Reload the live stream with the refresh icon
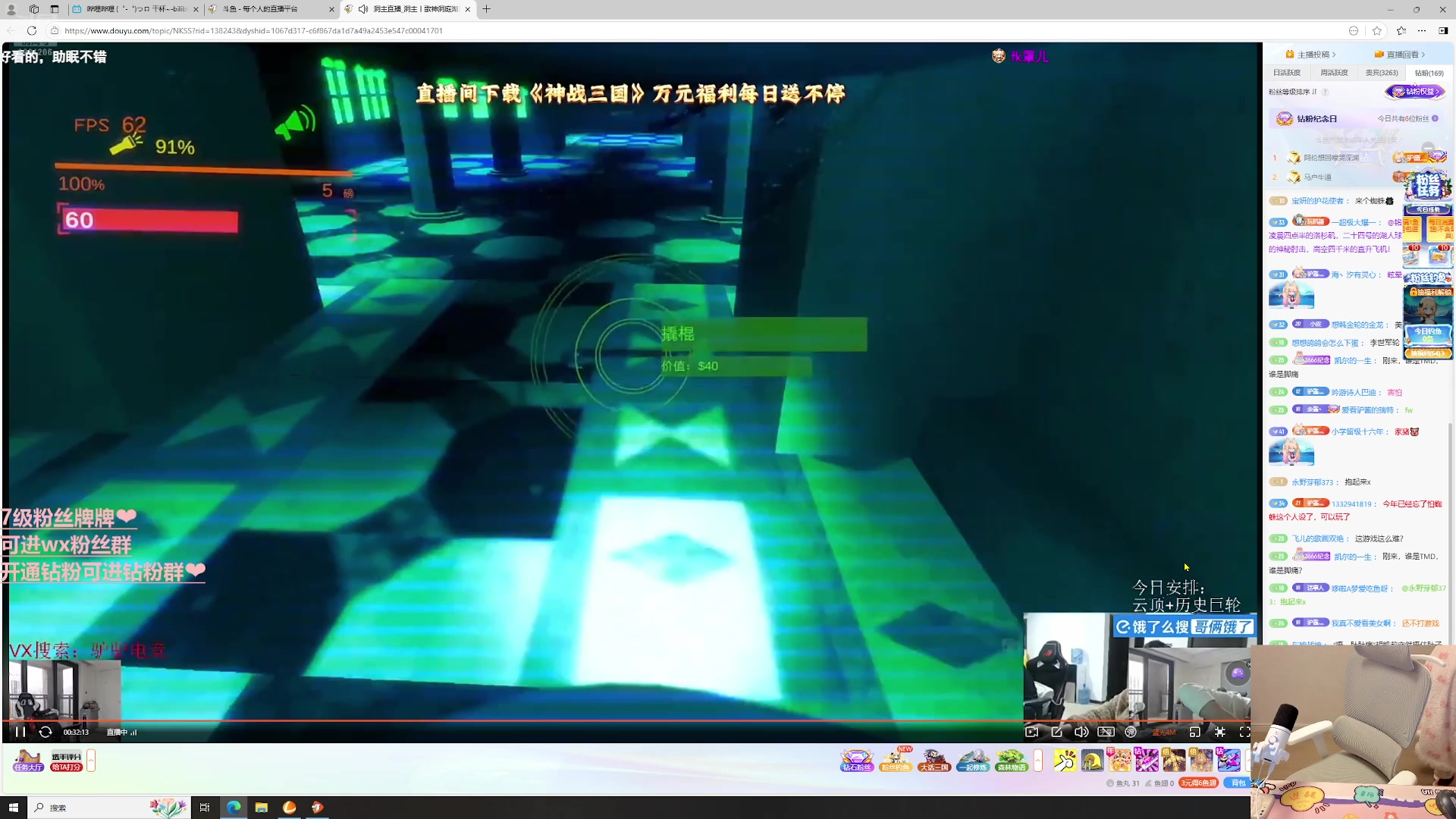 point(45,732)
